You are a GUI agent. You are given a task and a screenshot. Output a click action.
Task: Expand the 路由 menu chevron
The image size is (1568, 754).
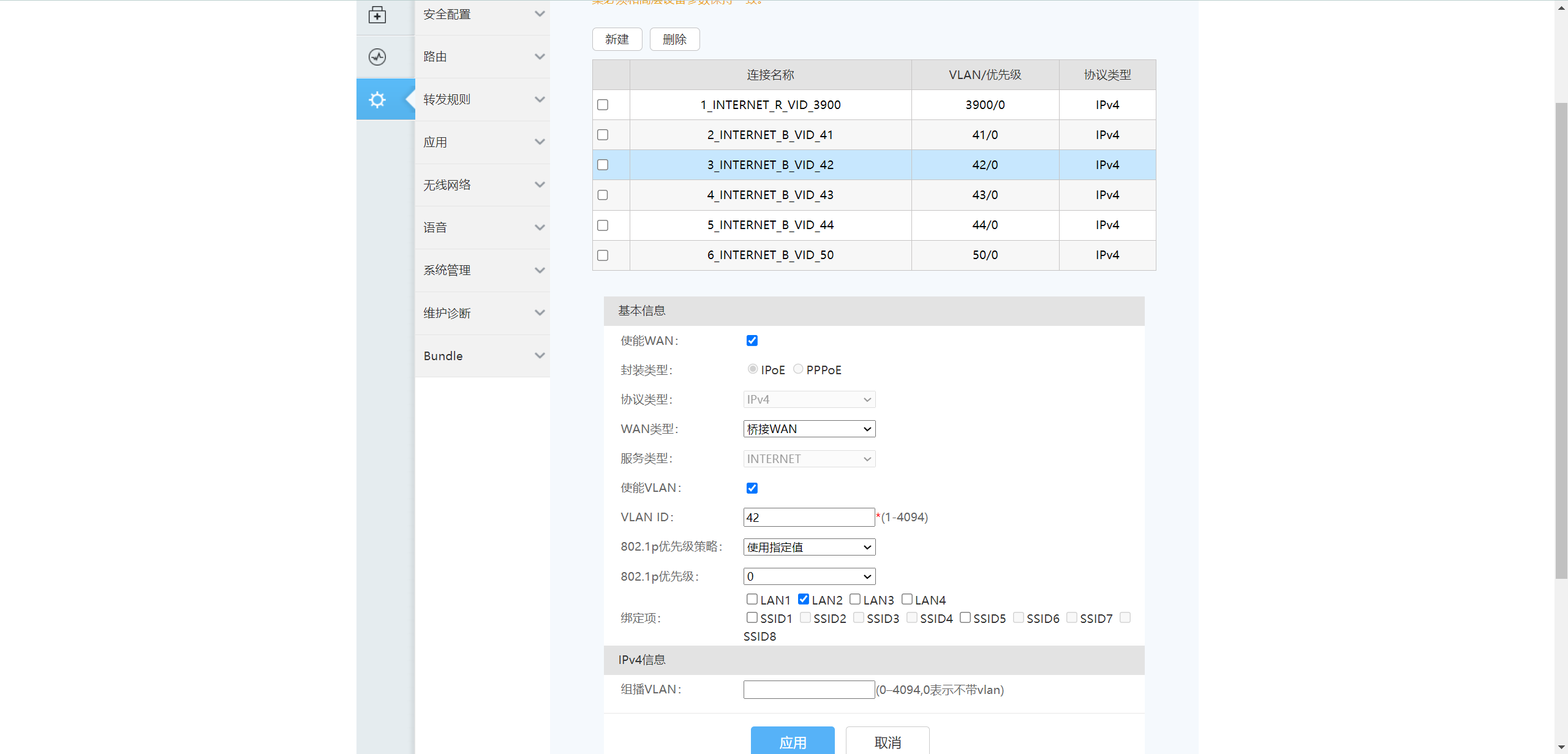(539, 57)
